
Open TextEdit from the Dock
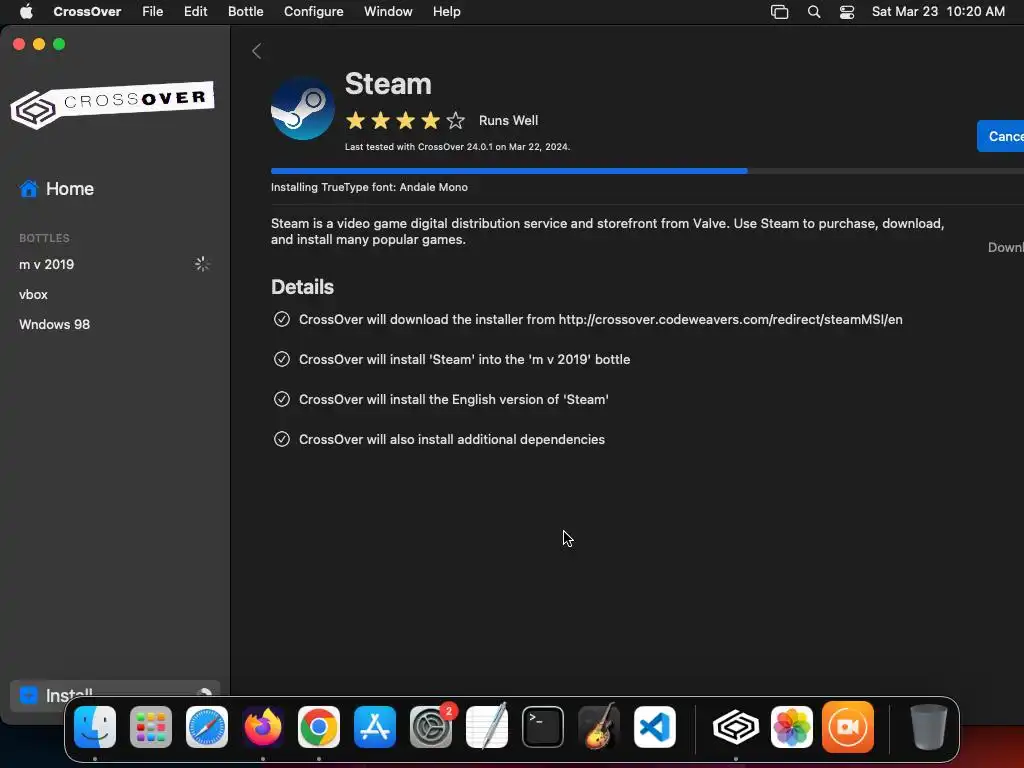coord(487,726)
